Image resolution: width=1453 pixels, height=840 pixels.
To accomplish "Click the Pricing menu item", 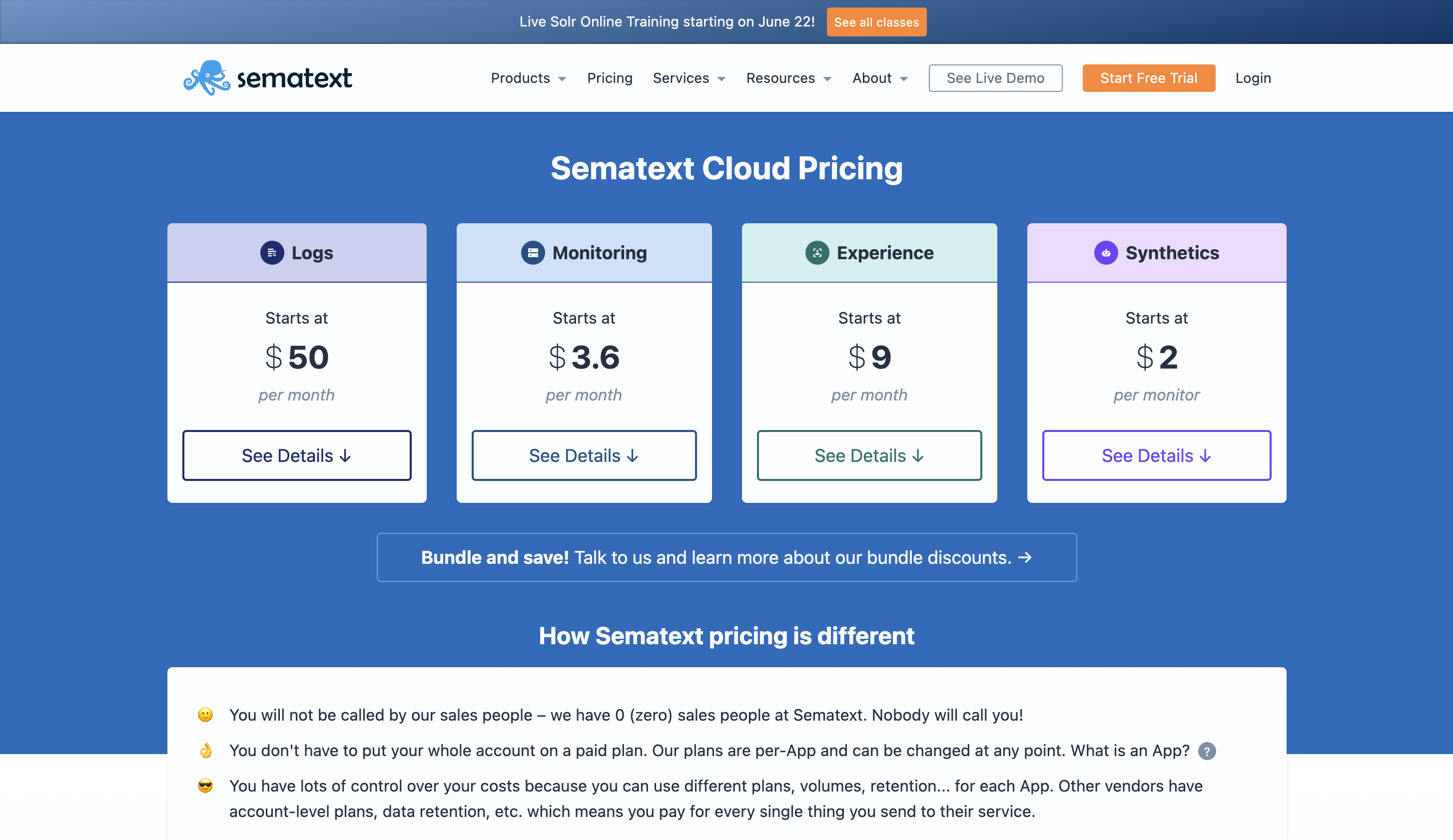I will click(610, 77).
